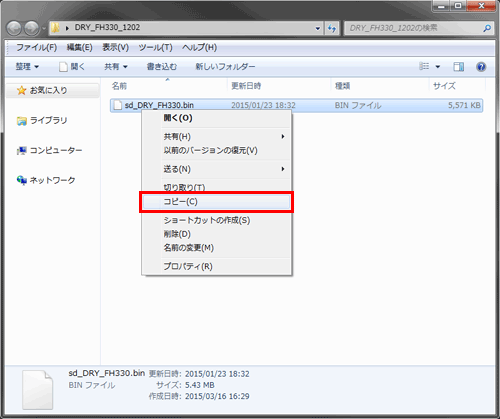Click the 新しいフォルダー button
Viewport: 500px width, 419px height.
225,67
